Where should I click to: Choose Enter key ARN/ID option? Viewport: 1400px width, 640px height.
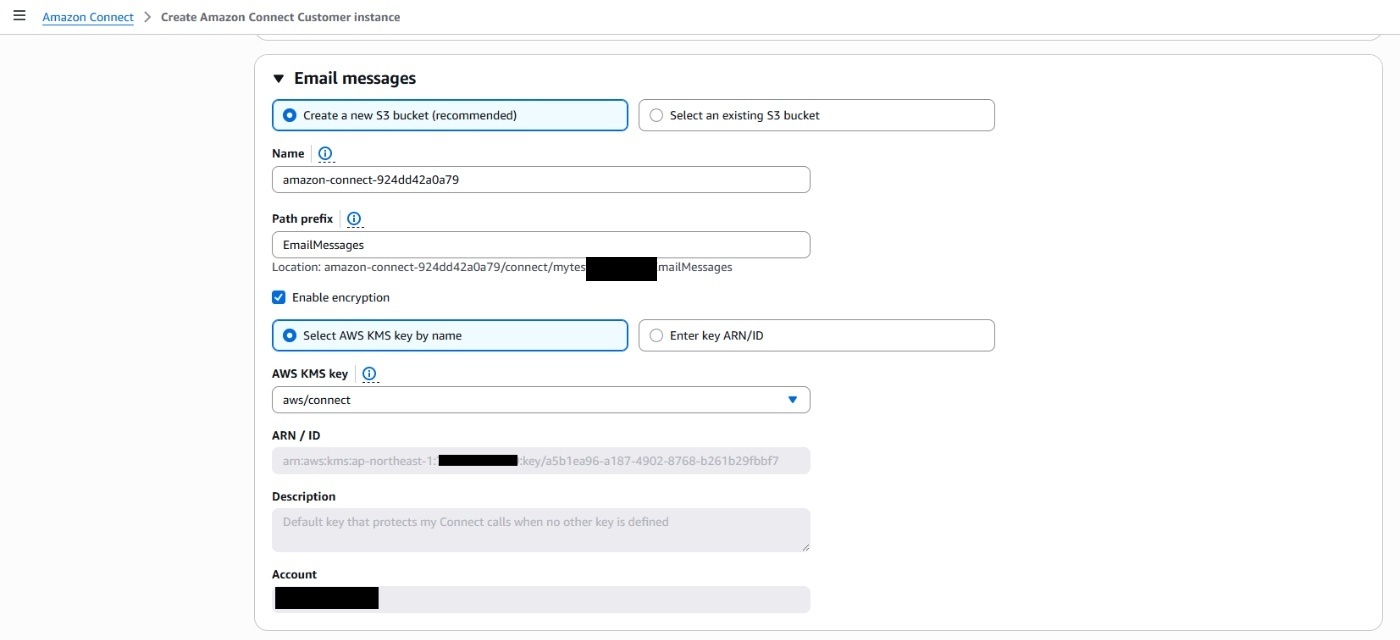pos(816,336)
